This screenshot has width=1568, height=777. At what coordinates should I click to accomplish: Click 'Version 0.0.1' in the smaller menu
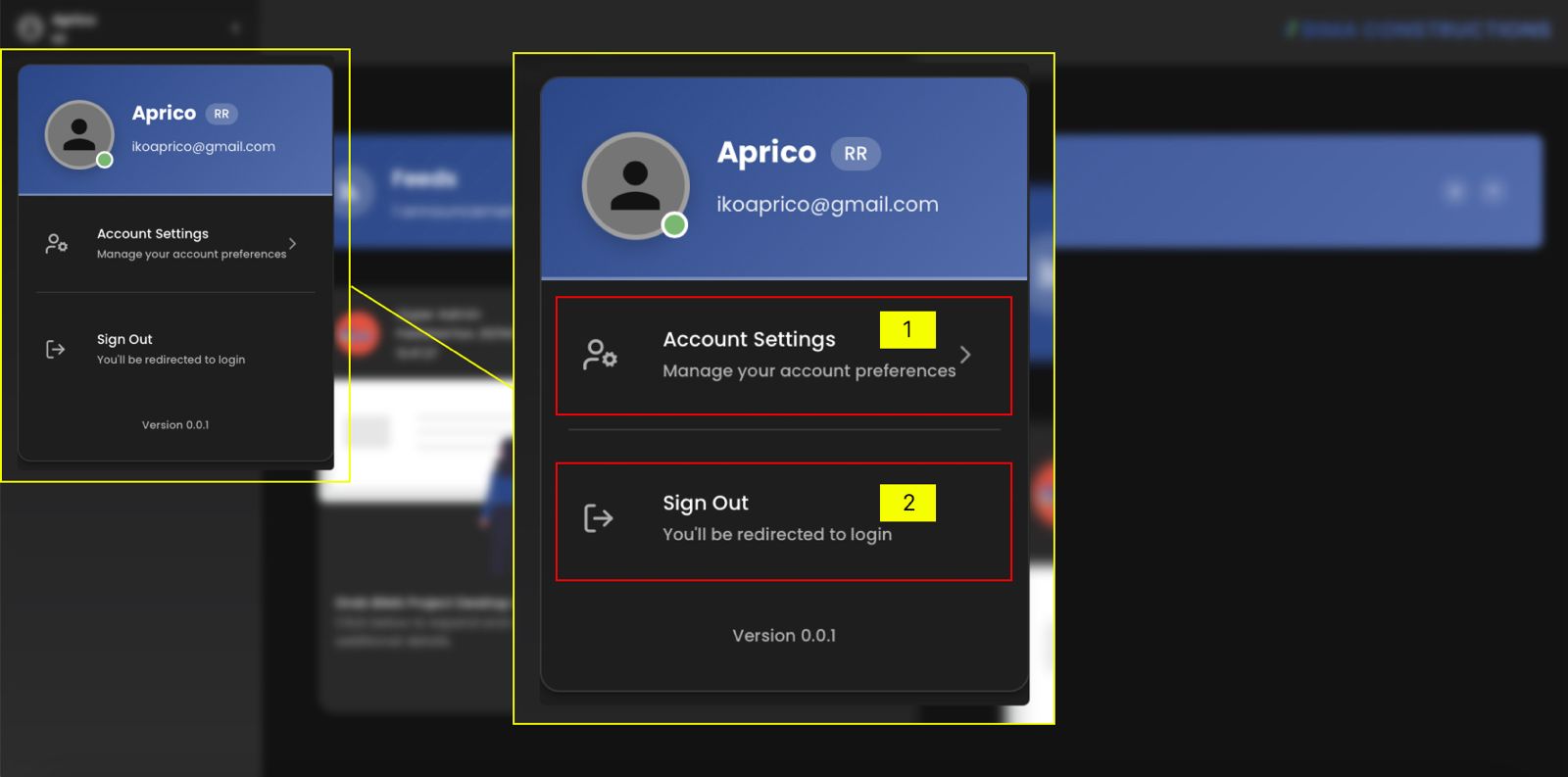(175, 424)
